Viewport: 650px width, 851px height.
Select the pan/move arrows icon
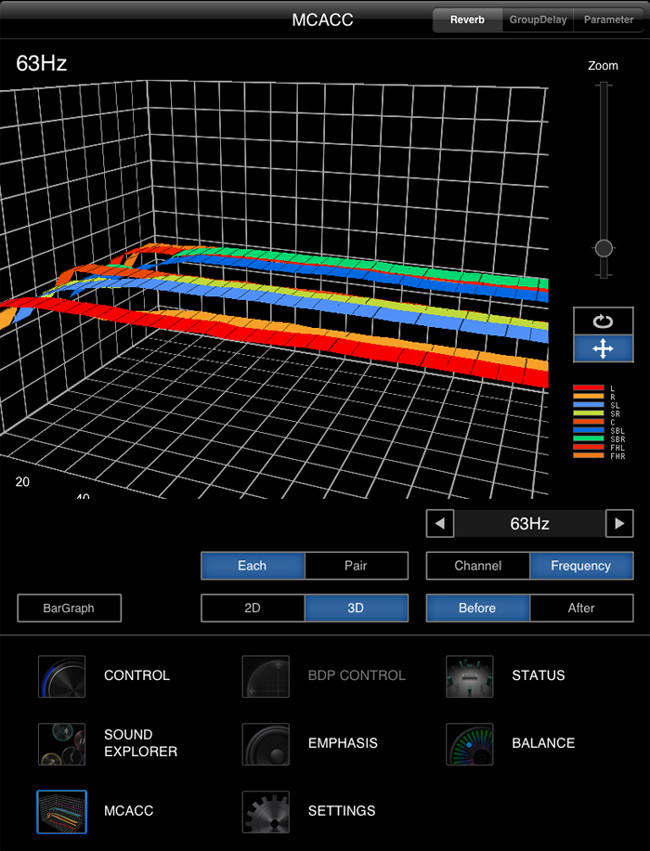tap(603, 348)
